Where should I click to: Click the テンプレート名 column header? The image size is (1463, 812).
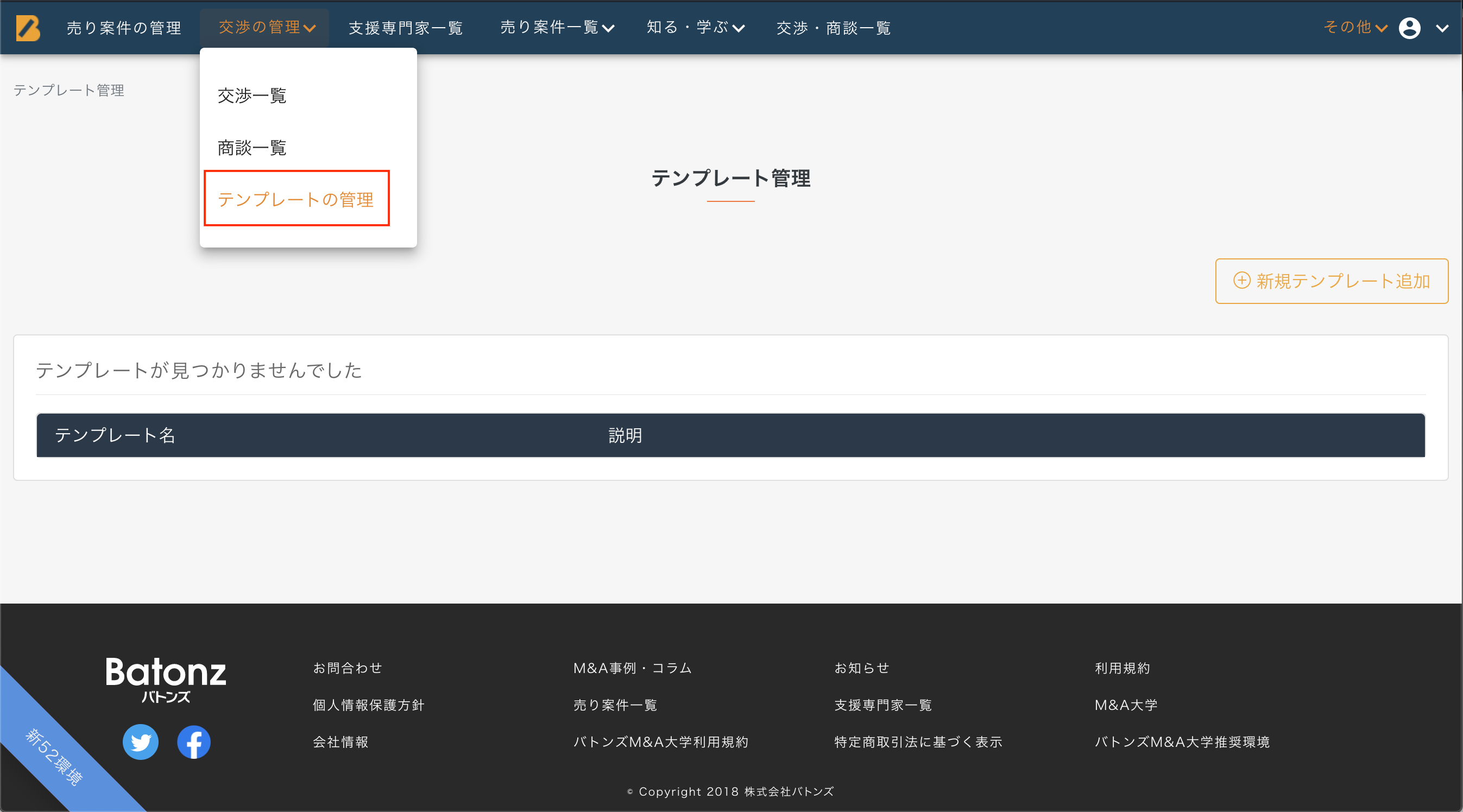115,435
